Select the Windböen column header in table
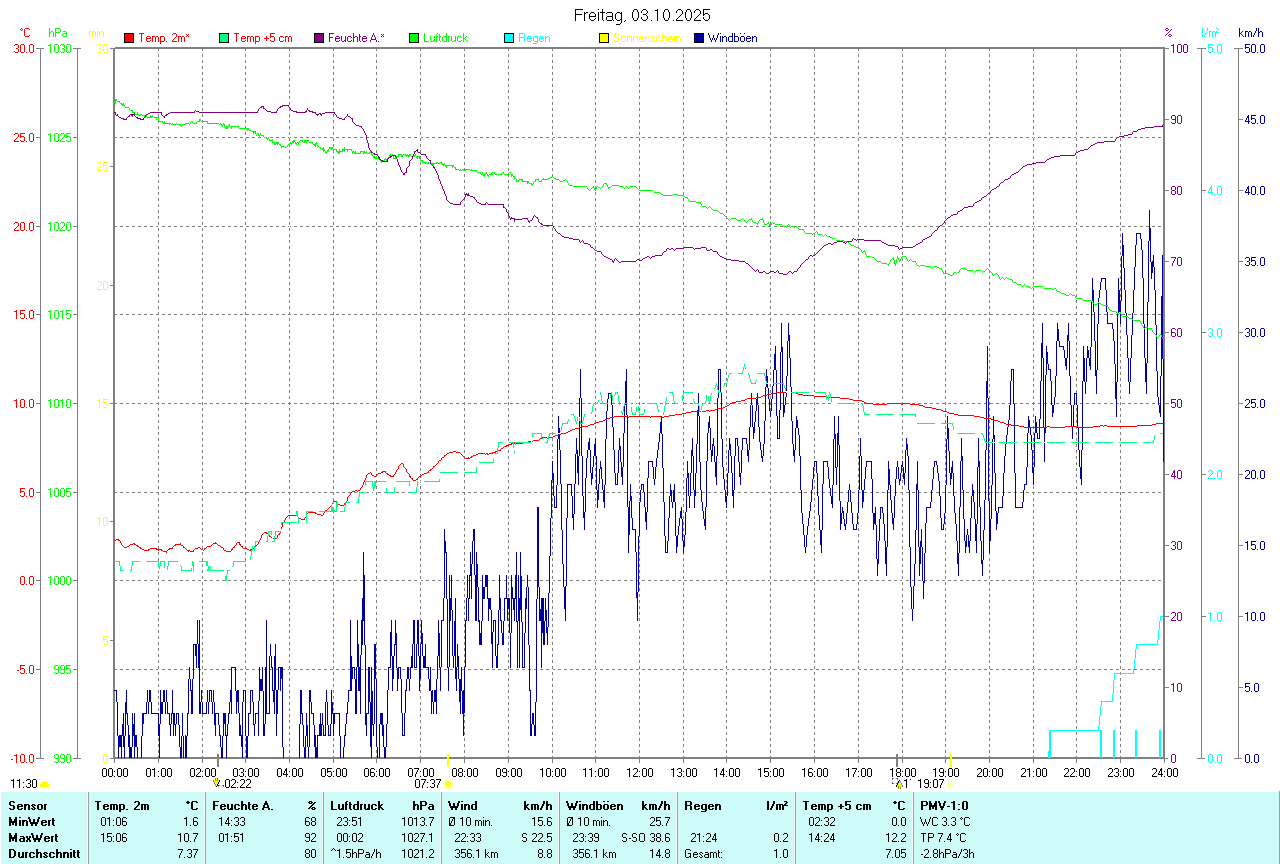The image size is (1280, 864). [595, 806]
